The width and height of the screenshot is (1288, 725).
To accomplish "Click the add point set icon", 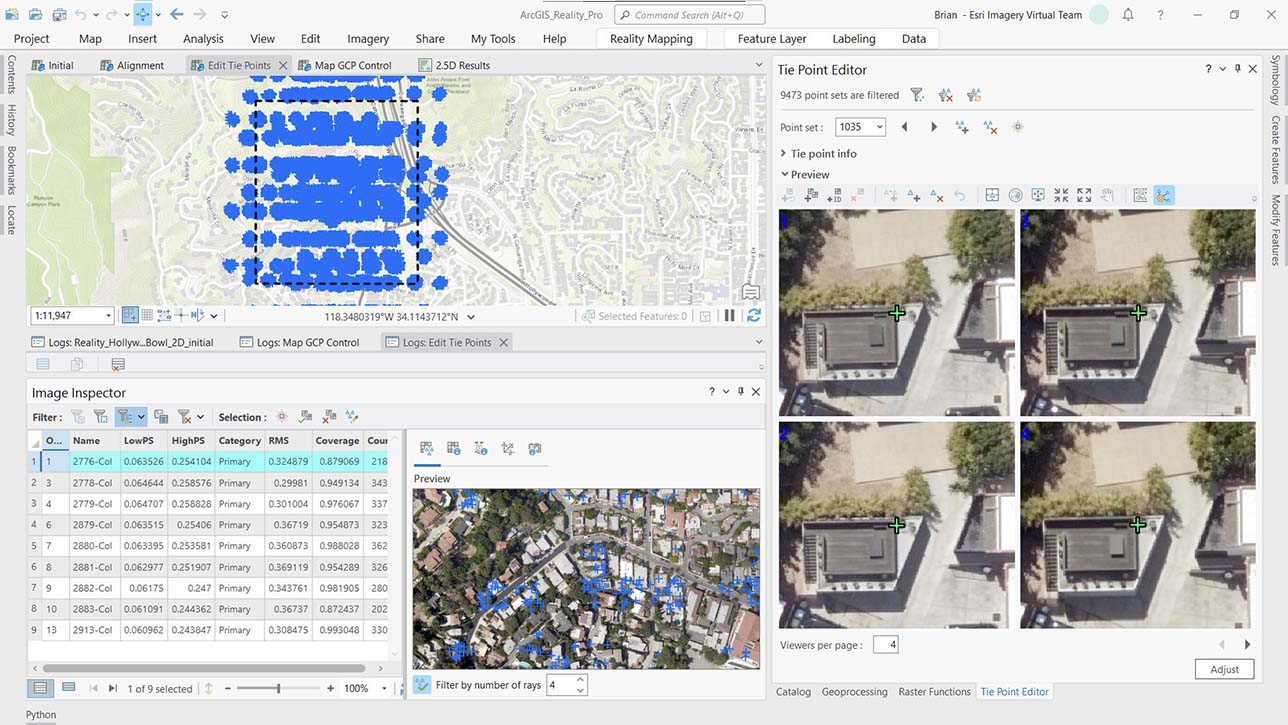I will [962, 127].
